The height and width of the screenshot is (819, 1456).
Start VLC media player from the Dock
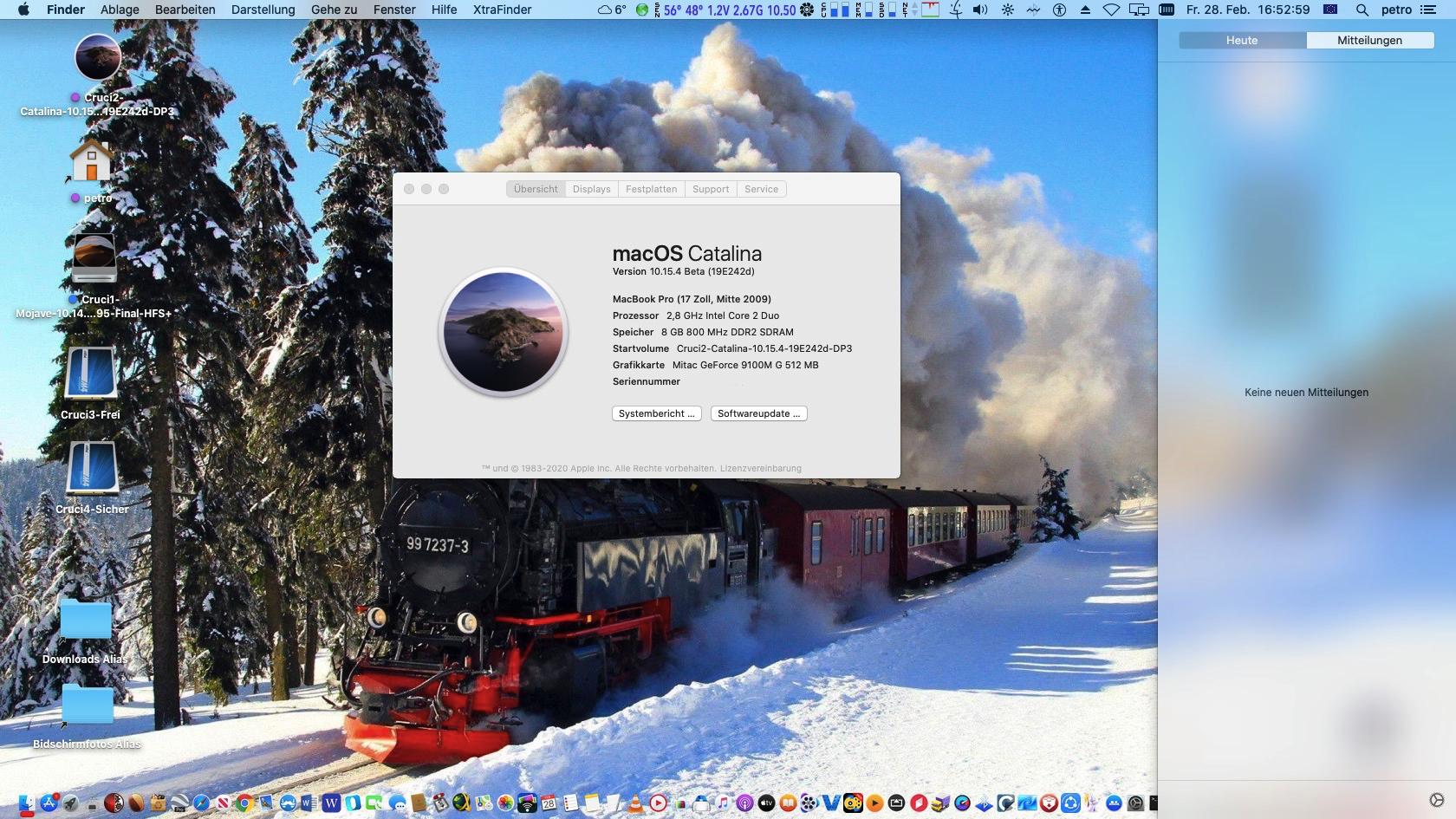[635, 804]
